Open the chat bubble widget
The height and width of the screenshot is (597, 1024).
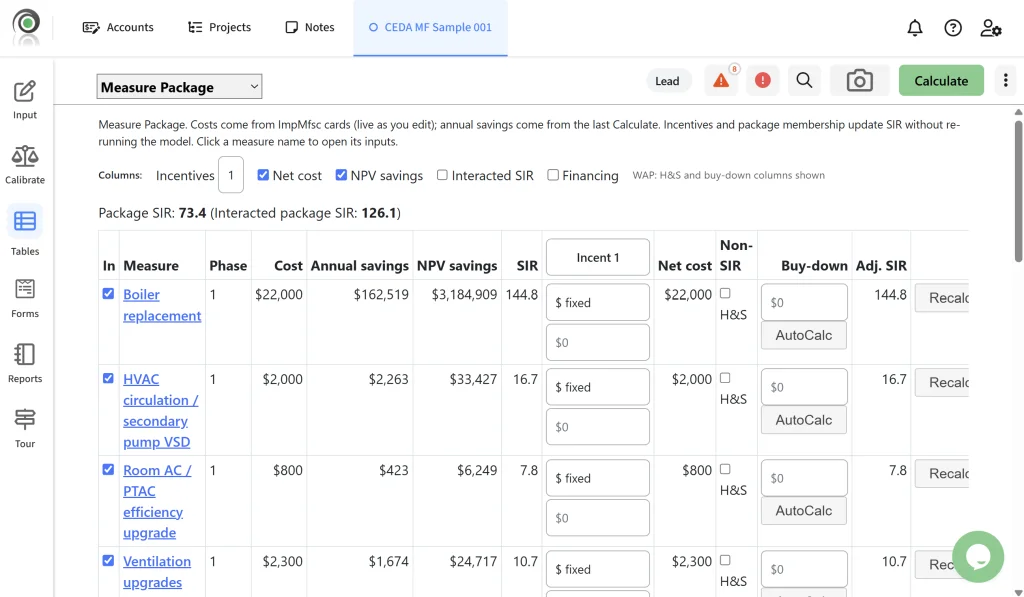coord(978,557)
